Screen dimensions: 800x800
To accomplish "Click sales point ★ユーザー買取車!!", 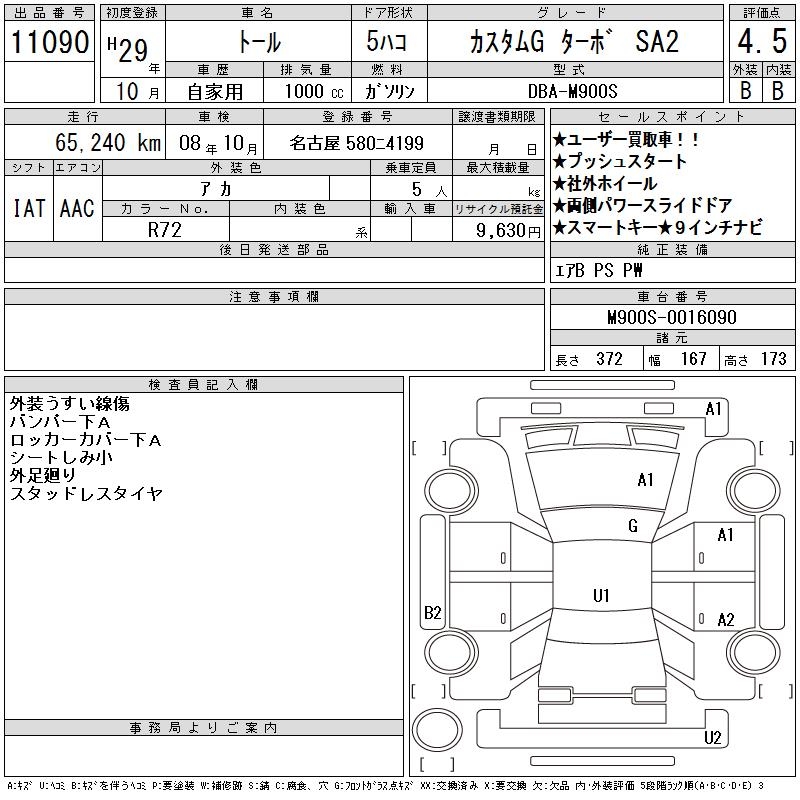I will (x=626, y=139).
